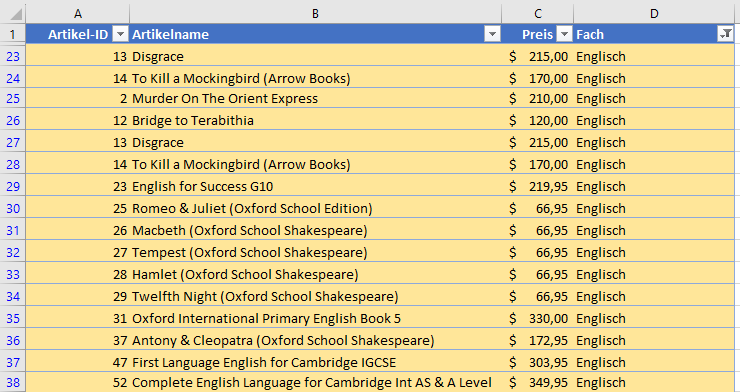This screenshot has width=740, height=392.
Task: Click the price 120,00 cell
Action: [538, 120]
